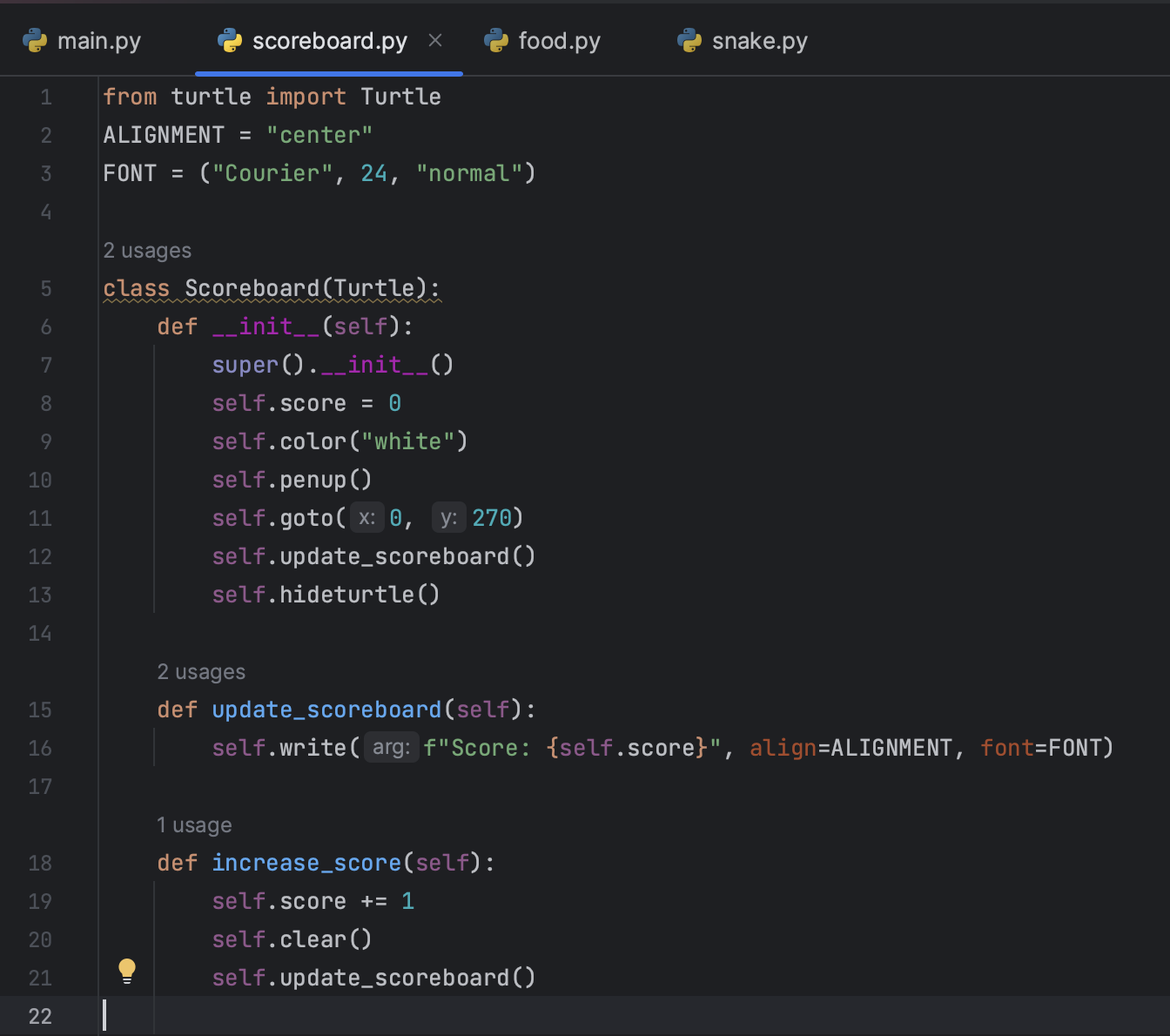The image size is (1170, 1036).
Task: Click "self.clear()" on line 20
Action: click(292, 939)
